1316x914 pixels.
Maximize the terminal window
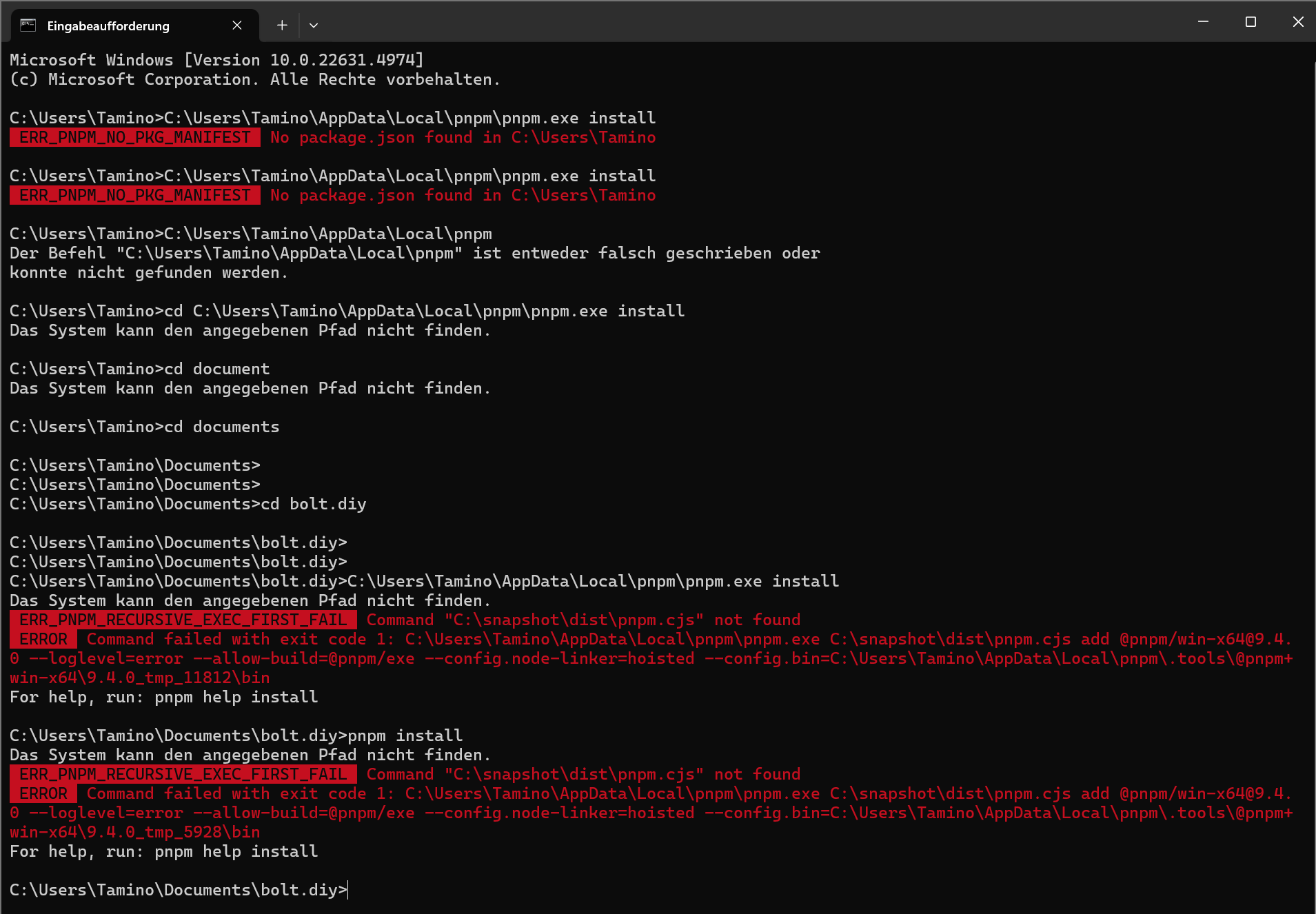(x=1251, y=22)
